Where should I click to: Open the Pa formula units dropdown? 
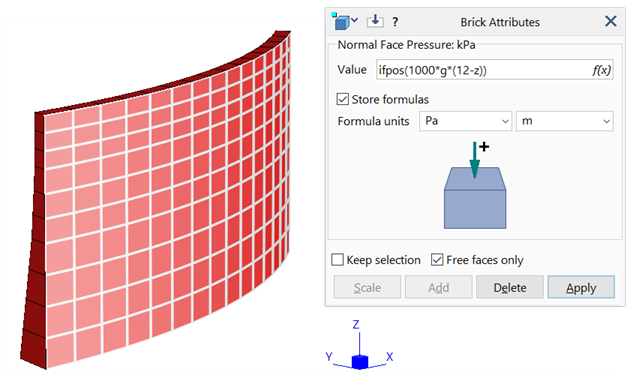point(465,121)
